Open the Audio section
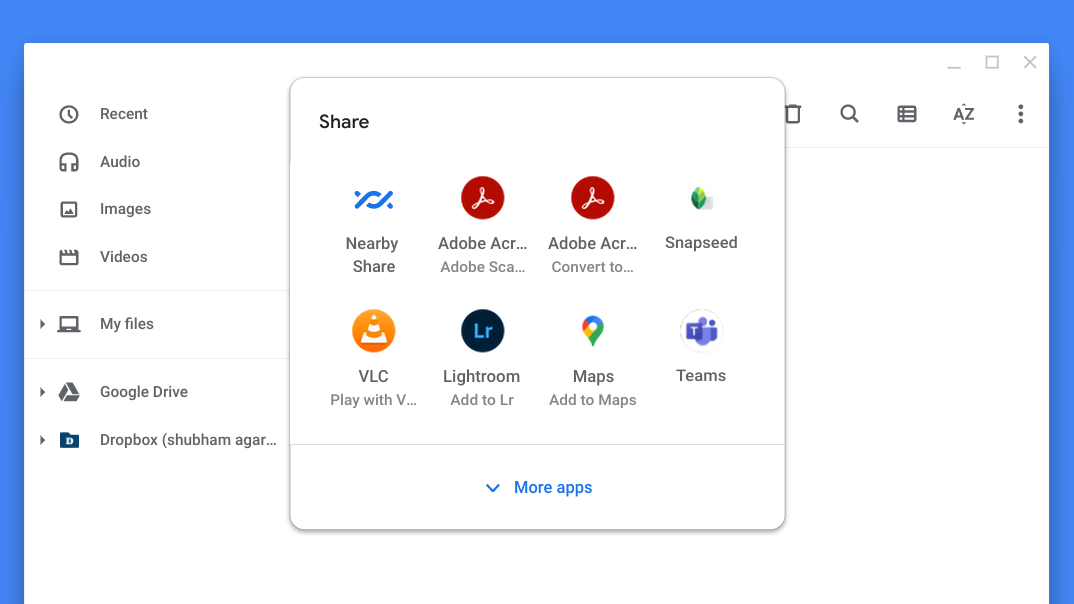The height and width of the screenshot is (604, 1074). (118, 161)
